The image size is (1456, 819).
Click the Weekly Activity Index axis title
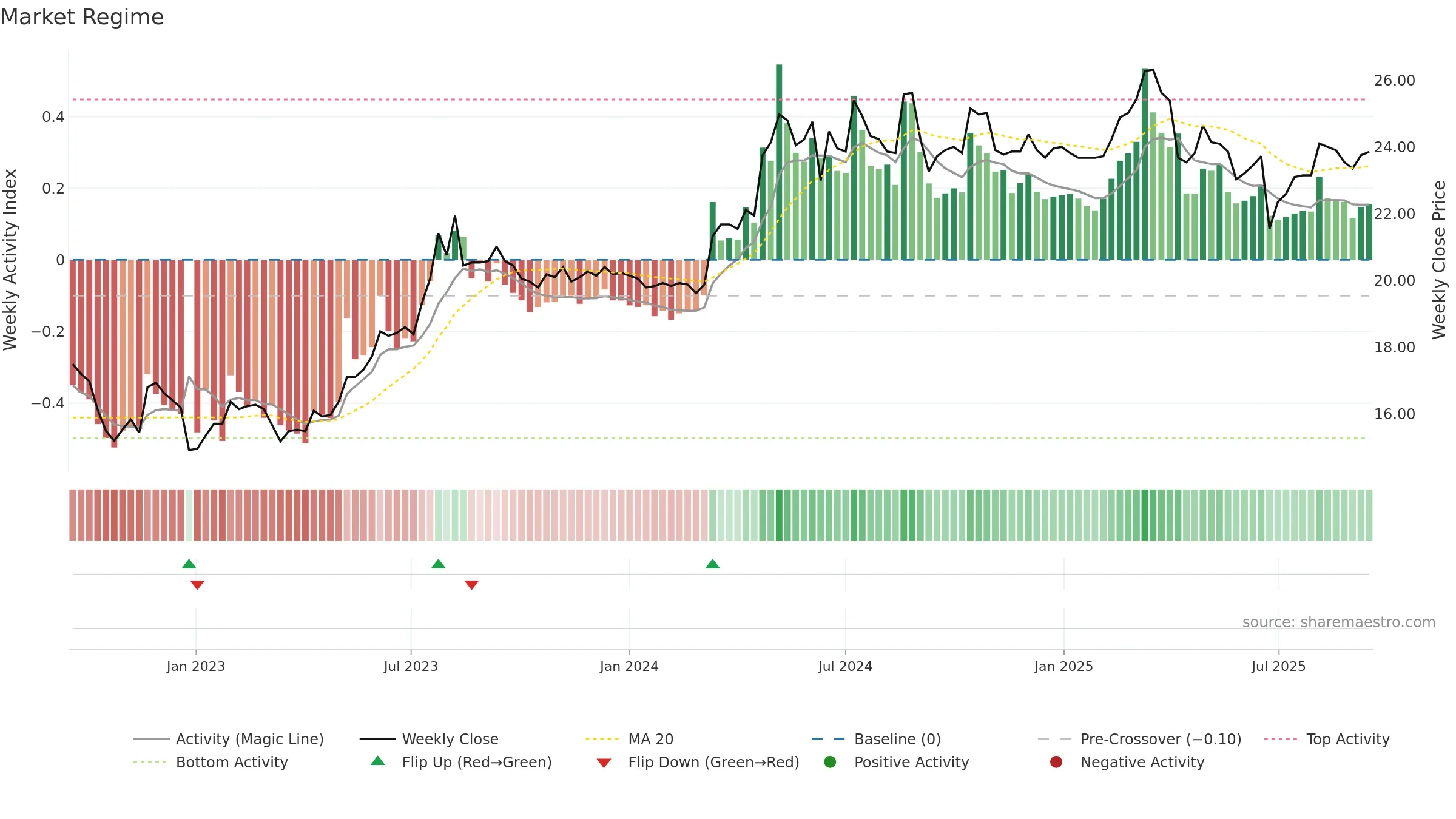pyautogui.click(x=10, y=260)
